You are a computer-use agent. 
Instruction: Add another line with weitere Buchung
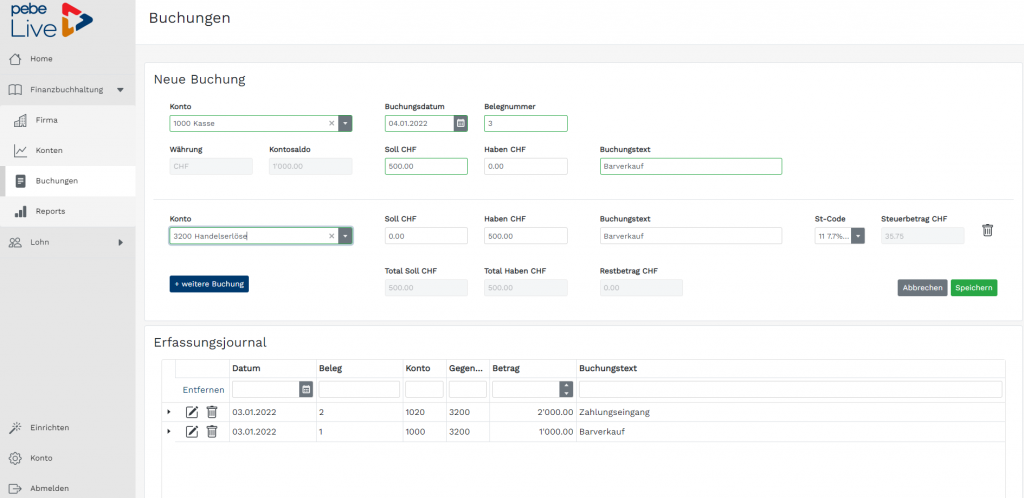point(209,284)
